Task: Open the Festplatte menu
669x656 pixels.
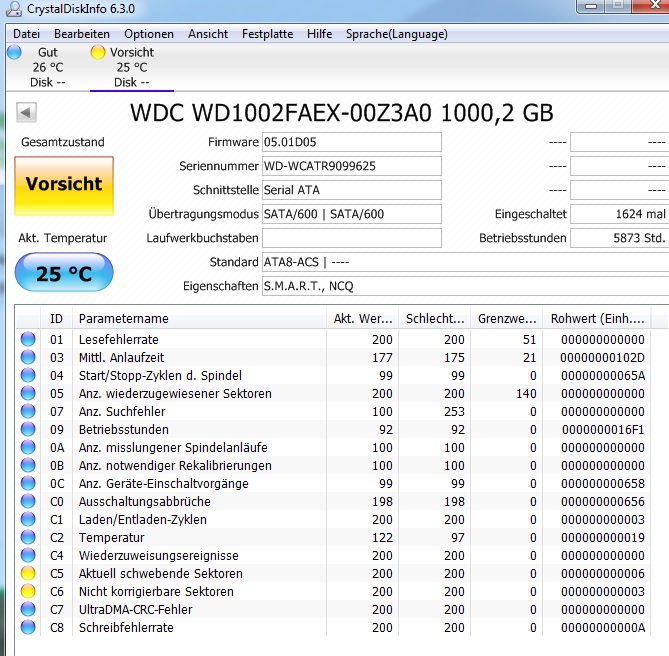Action: (268, 34)
